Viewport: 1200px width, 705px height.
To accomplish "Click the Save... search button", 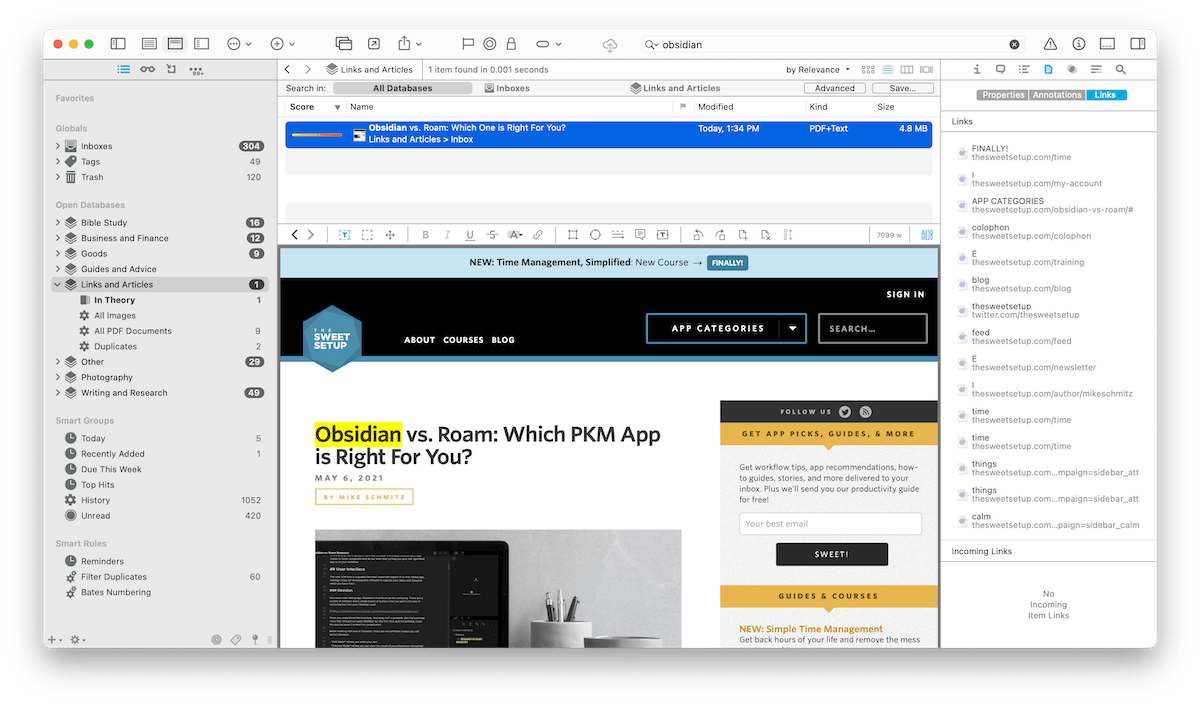I will [x=903, y=88].
